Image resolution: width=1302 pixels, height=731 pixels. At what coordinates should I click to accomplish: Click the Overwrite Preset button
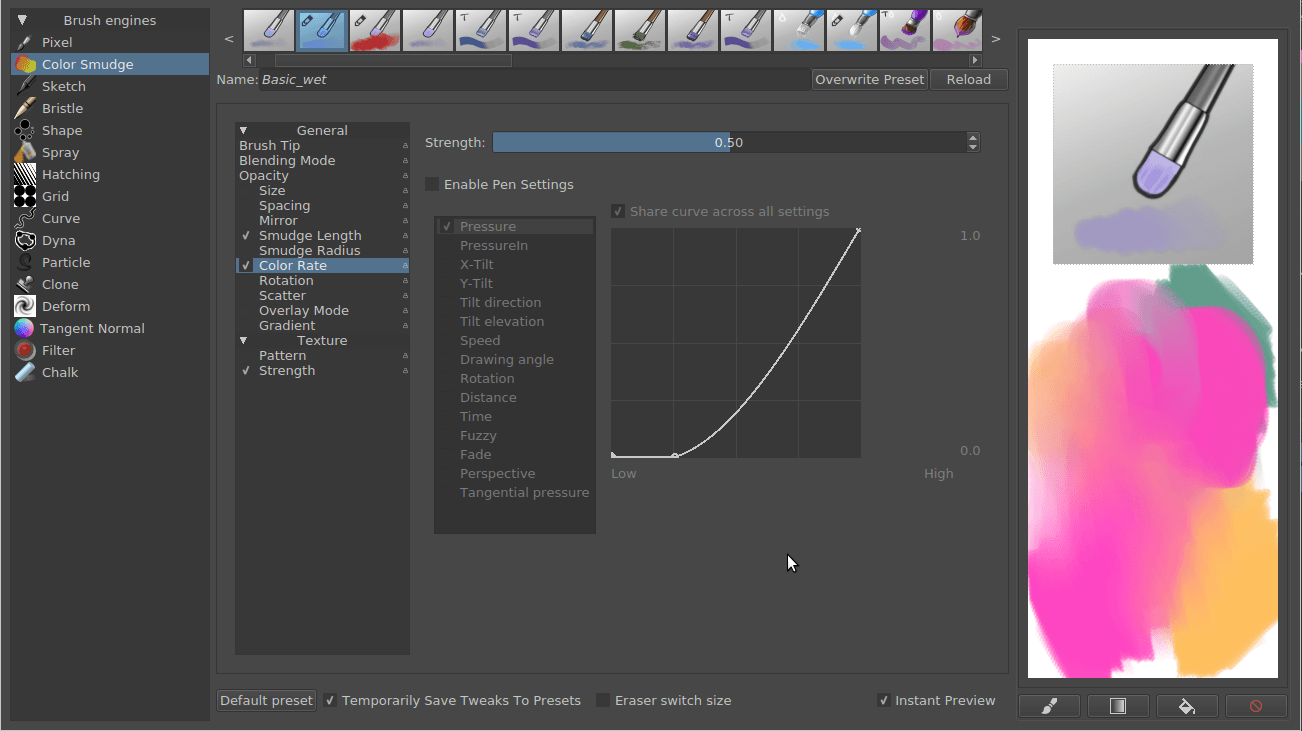pos(869,79)
